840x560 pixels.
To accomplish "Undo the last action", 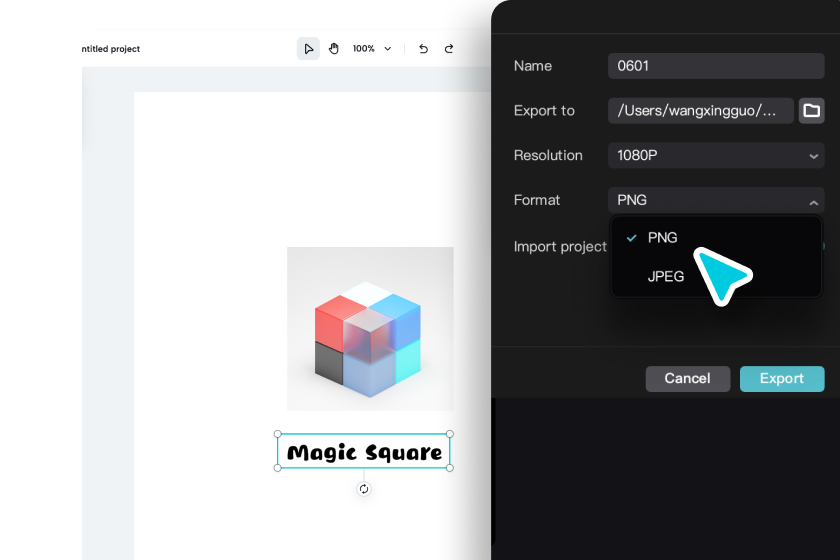I will (x=423, y=49).
